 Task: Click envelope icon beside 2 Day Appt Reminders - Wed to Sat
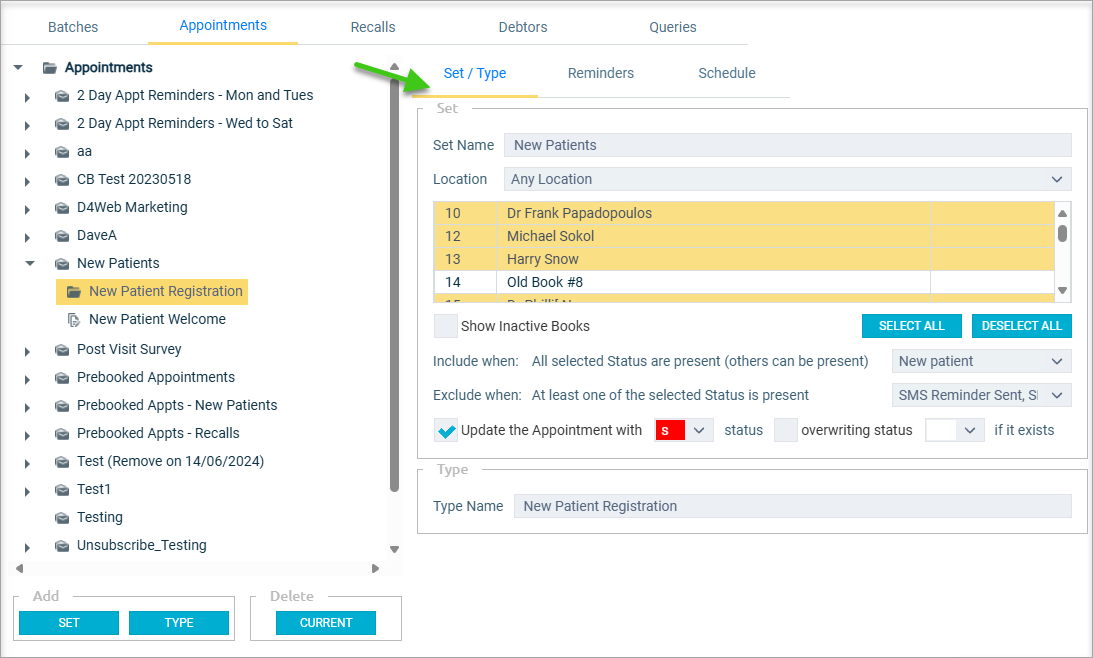(x=62, y=123)
